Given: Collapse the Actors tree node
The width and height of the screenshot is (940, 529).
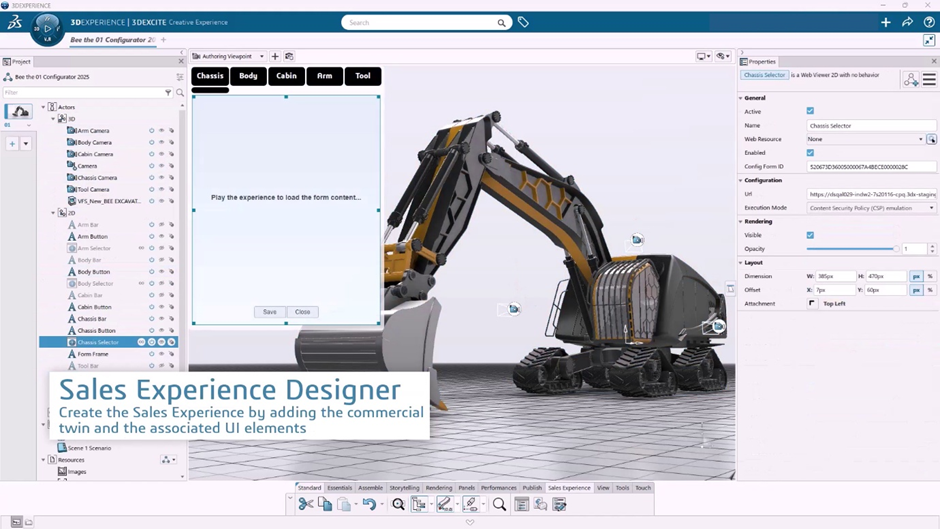Looking at the screenshot, I should click(43, 107).
